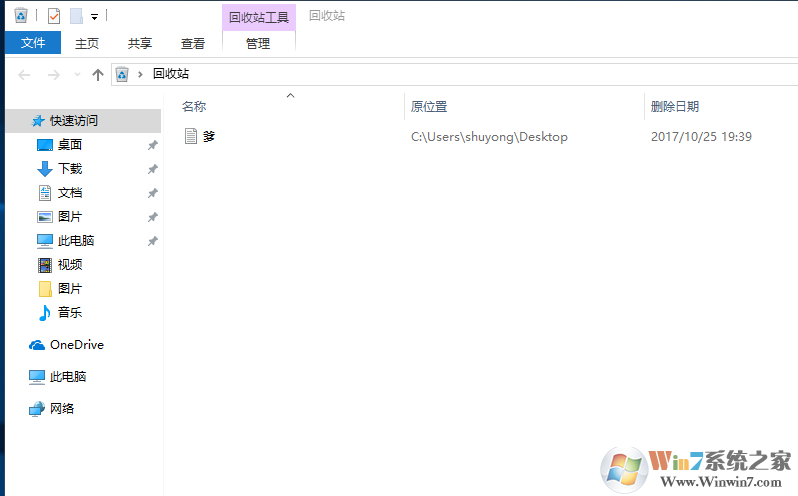Open 文档 in the navigation pane
Viewport: 798px width, 496px height.
pyautogui.click(x=70, y=193)
